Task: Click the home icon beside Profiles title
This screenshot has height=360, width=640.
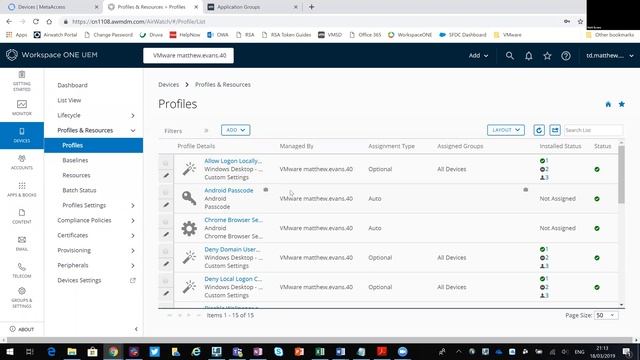Action: click(x=608, y=104)
